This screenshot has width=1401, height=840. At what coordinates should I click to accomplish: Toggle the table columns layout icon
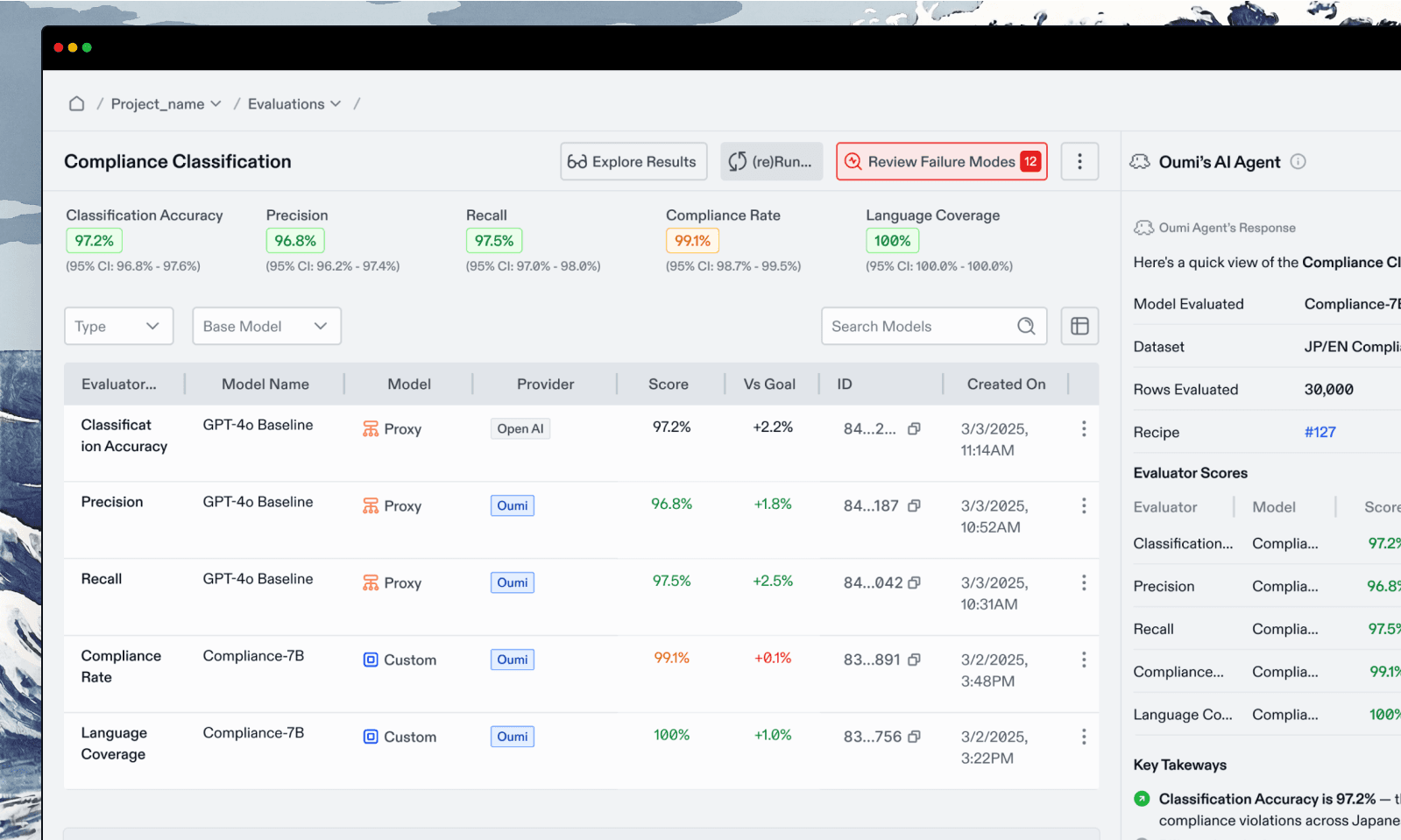(1079, 326)
